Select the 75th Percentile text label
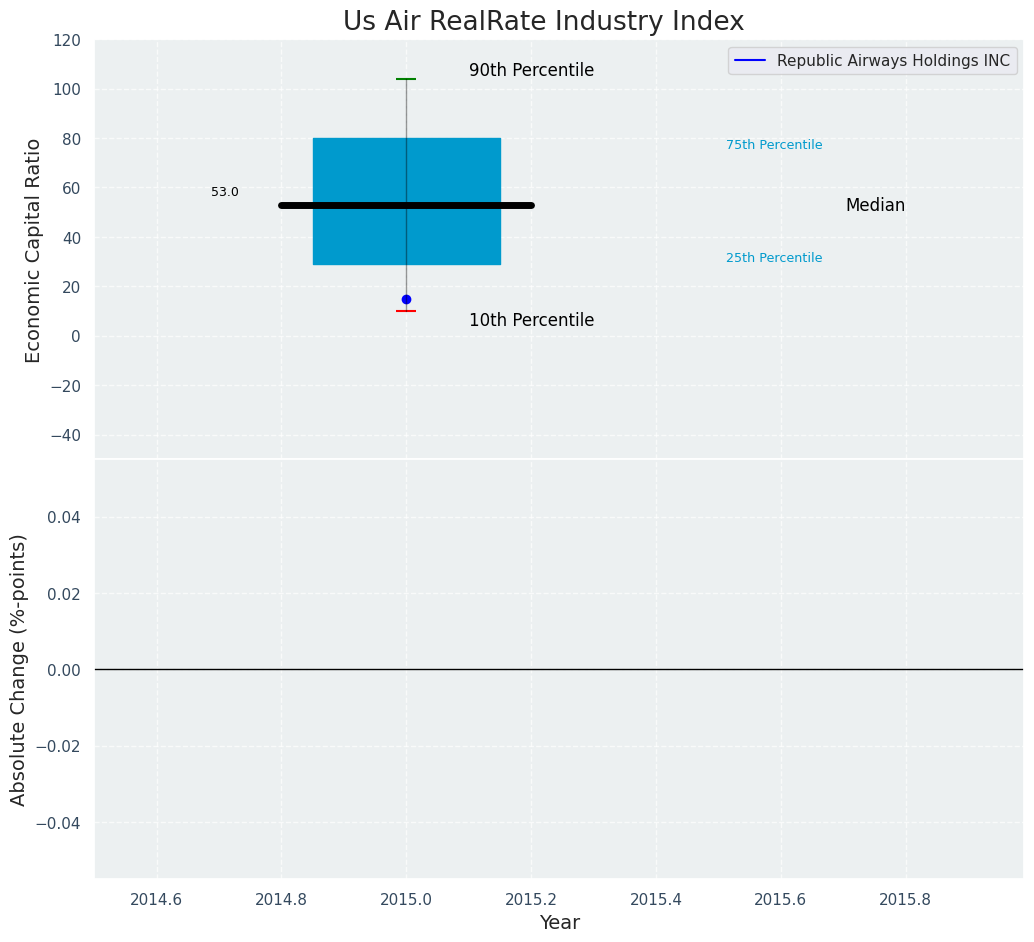The image size is (1034, 942). point(774,145)
